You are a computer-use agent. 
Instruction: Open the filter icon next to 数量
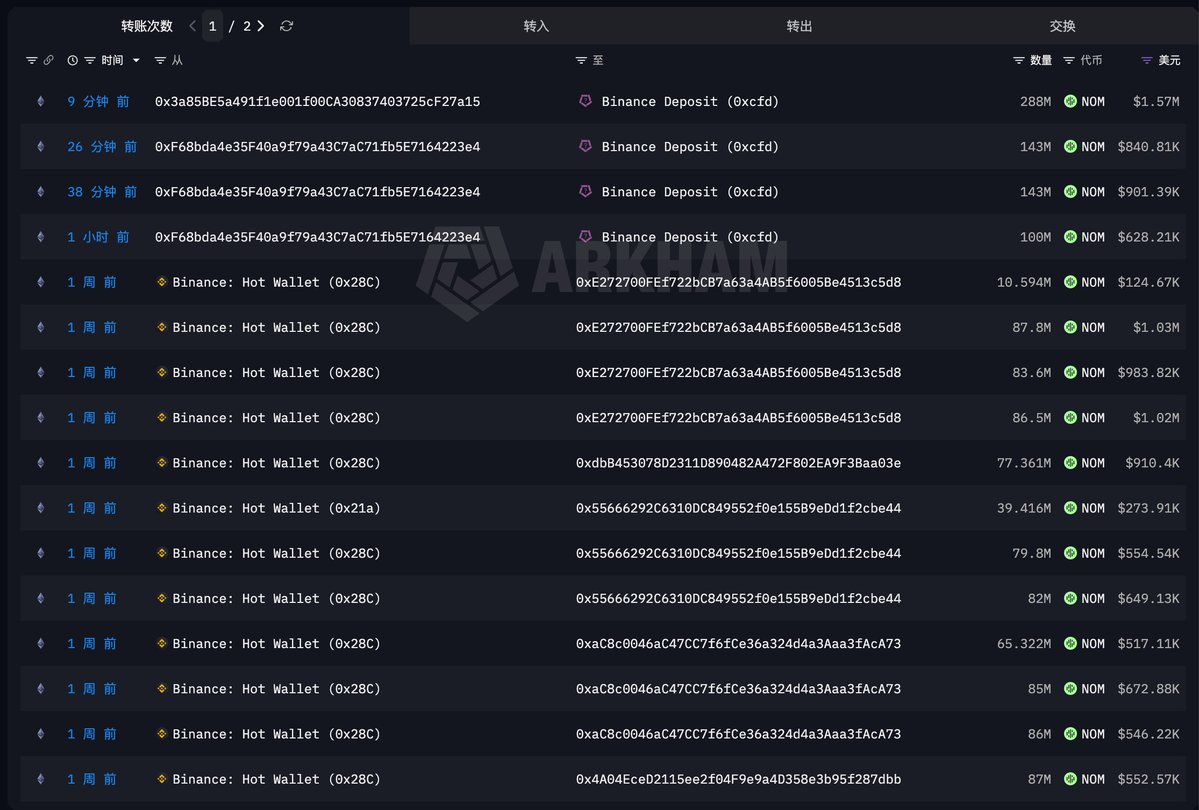coord(1019,60)
